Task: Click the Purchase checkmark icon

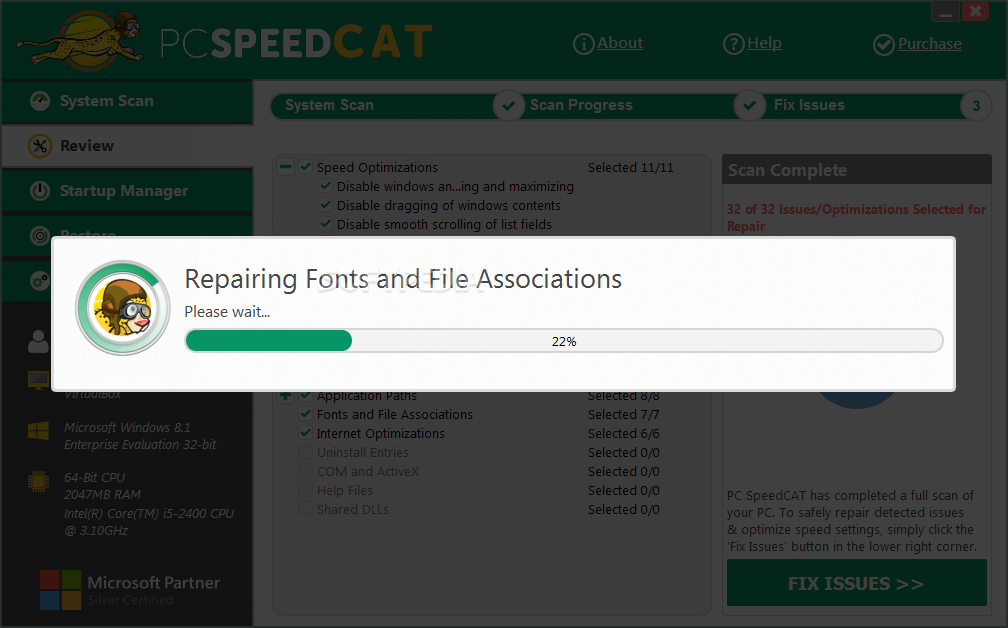Action: pyautogui.click(x=884, y=44)
